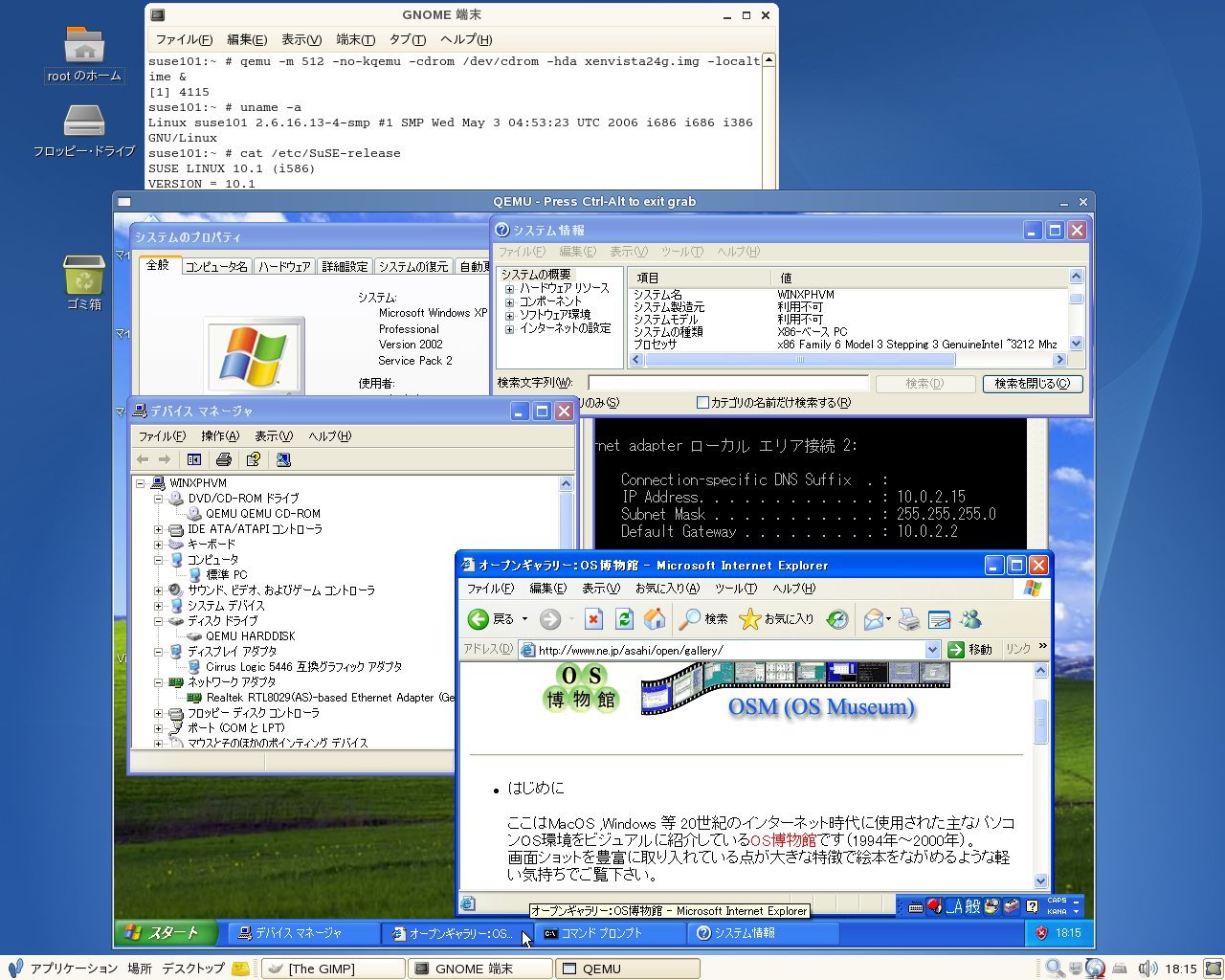1225x980 pixels.
Task: Open the GNOME terminal File menu
Action: [184, 39]
